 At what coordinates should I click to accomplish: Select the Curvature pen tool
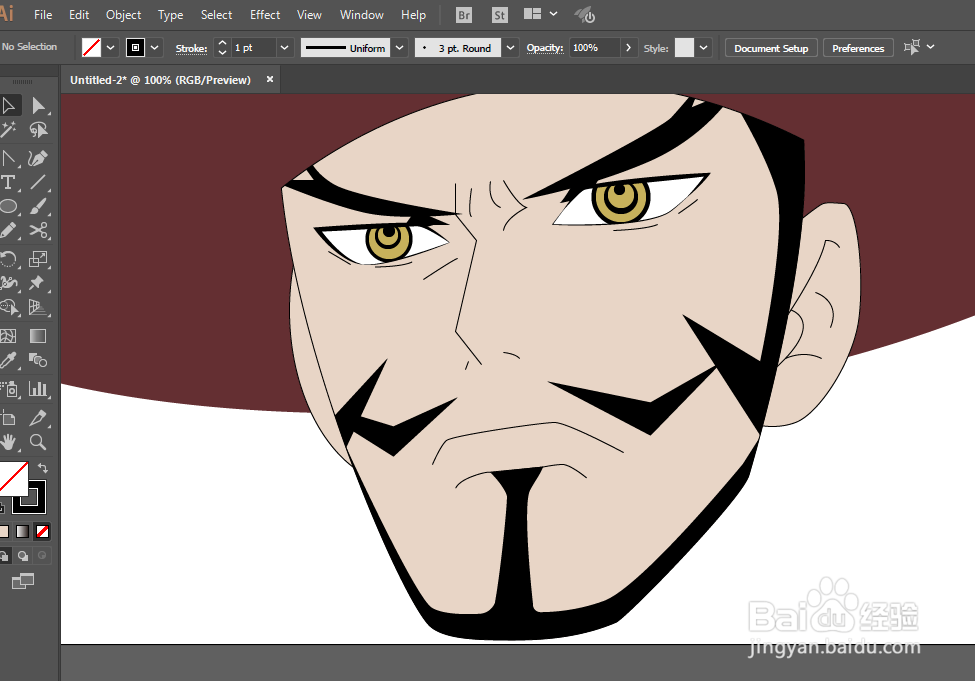tap(39, 158)
